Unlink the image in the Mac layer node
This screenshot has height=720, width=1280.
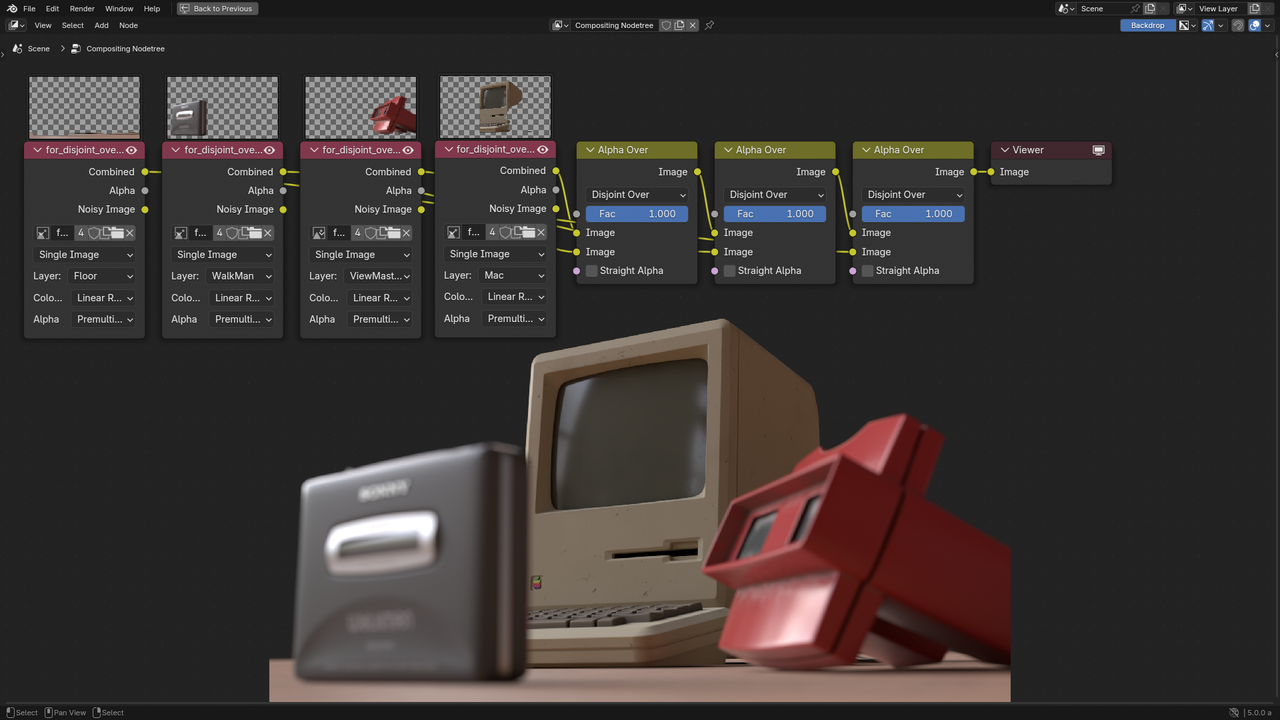click(x=541, y=232)
